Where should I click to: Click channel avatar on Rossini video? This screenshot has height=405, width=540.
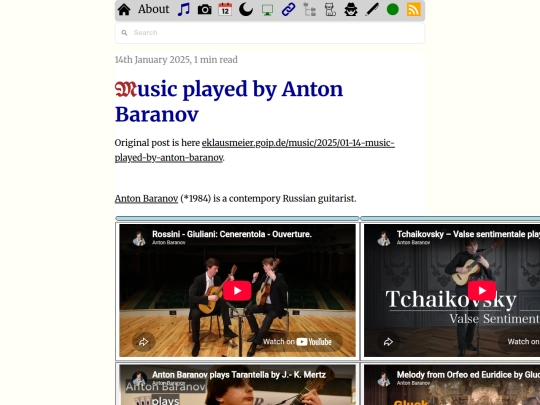tap(139, 238)
